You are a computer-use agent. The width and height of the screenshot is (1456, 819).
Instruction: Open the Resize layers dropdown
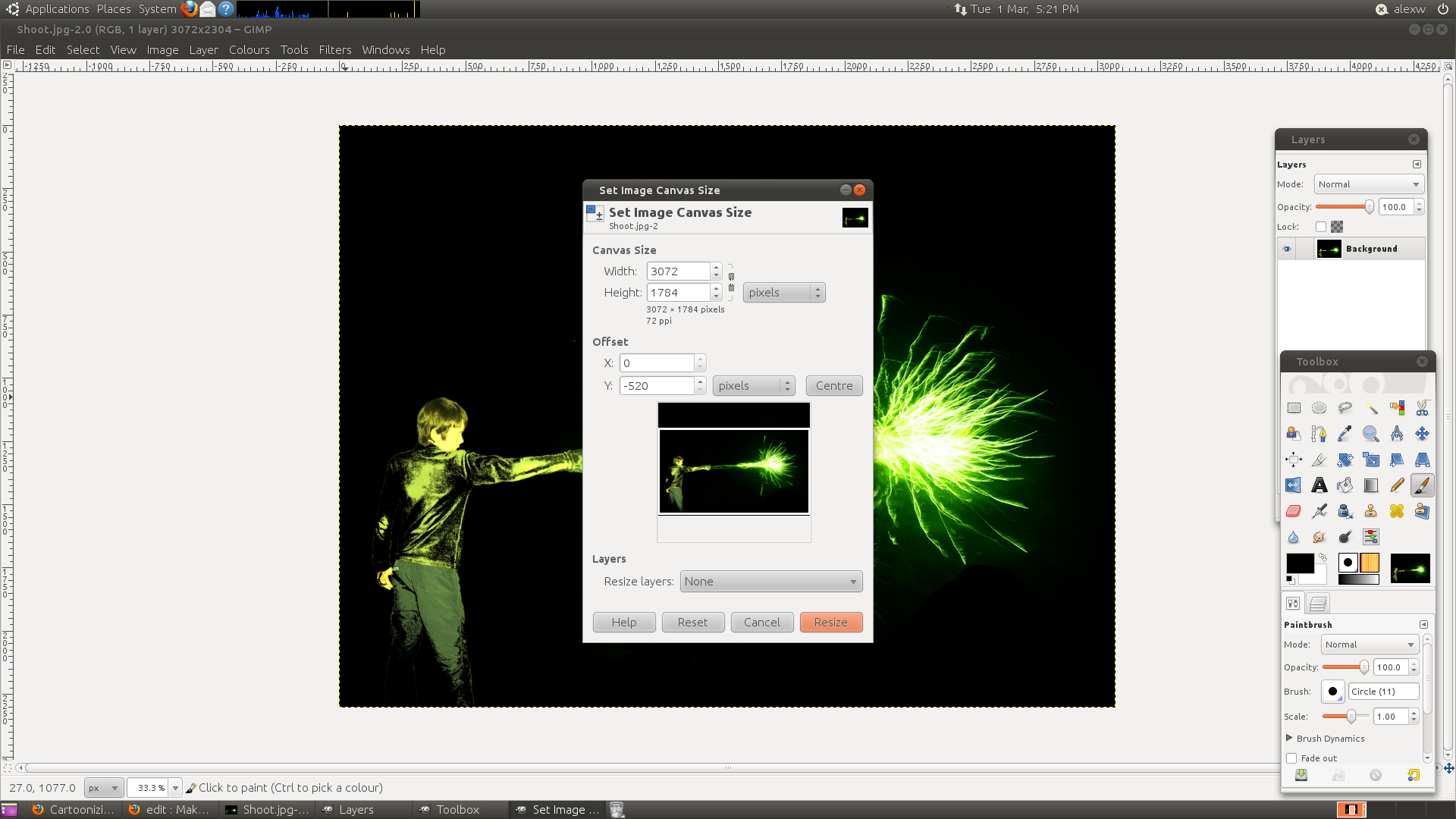(771, 582)
